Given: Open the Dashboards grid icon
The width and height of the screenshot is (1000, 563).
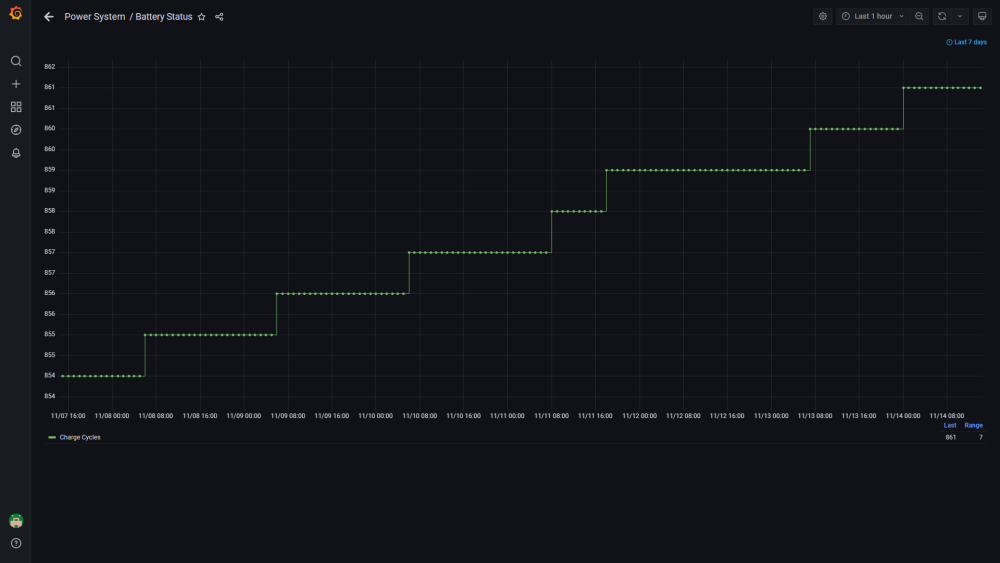Looking at the screenshot, I should click(x=16, y=107).
